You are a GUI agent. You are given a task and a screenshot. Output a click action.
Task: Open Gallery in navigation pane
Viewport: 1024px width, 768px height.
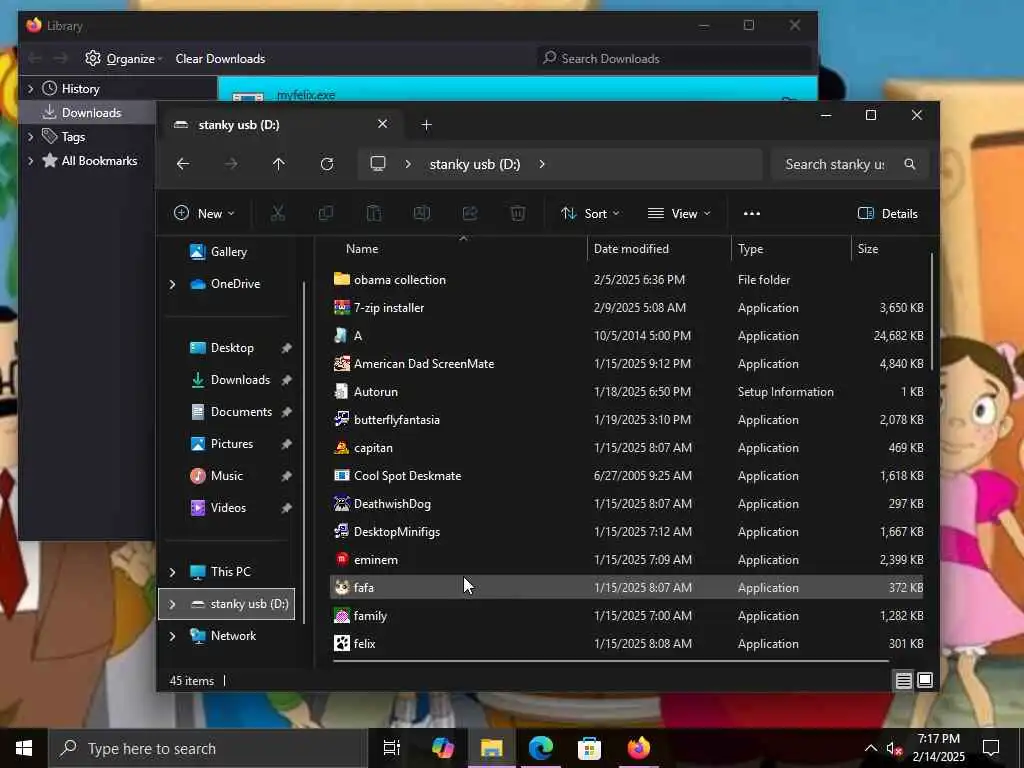229,251
